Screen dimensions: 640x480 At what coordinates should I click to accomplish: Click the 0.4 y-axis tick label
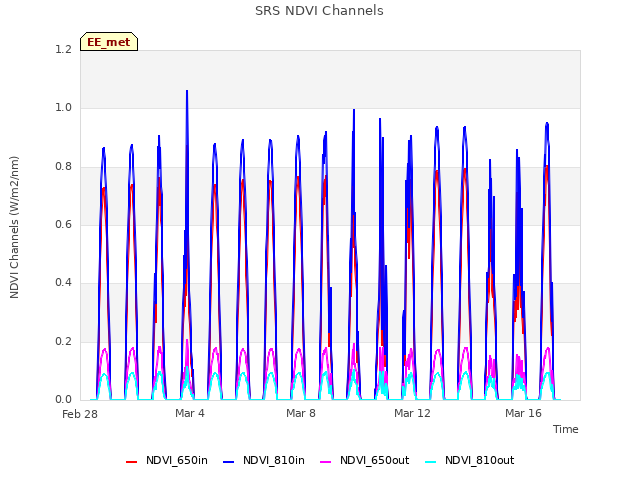coord(63,283)
